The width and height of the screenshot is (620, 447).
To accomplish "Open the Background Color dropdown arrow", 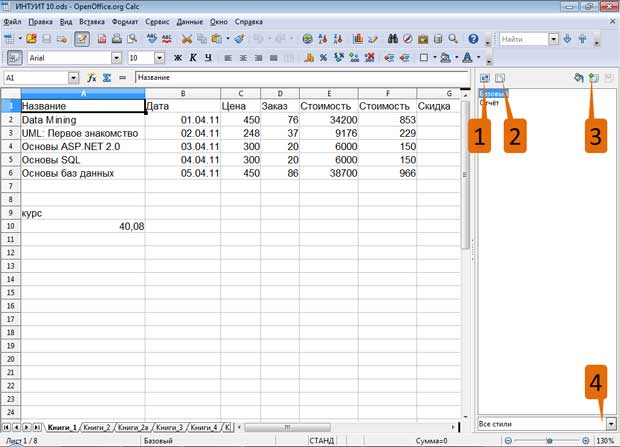I will (x=457, y=58).
